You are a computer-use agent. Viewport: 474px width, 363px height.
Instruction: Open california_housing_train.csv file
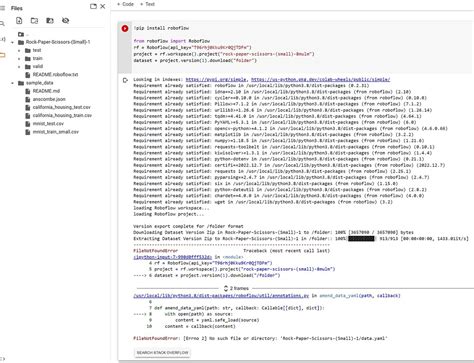62,116
